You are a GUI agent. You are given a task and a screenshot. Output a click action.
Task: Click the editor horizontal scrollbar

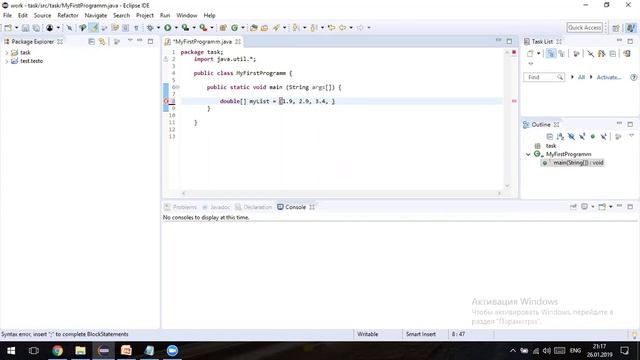pos(341,193)
